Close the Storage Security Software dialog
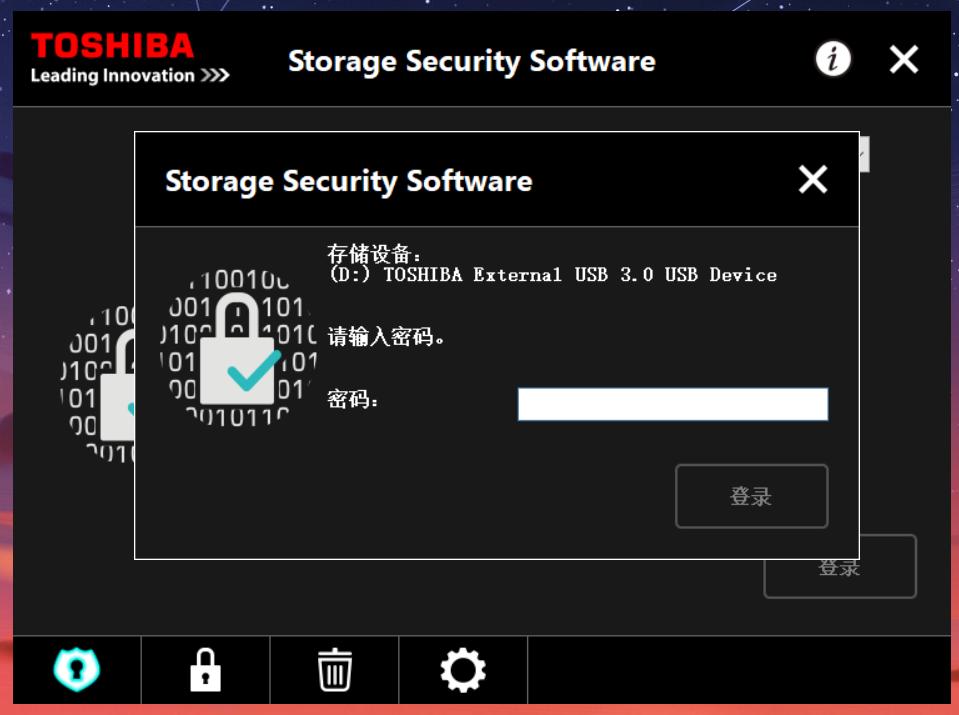The image size is (959, 715). coord(812,180)
